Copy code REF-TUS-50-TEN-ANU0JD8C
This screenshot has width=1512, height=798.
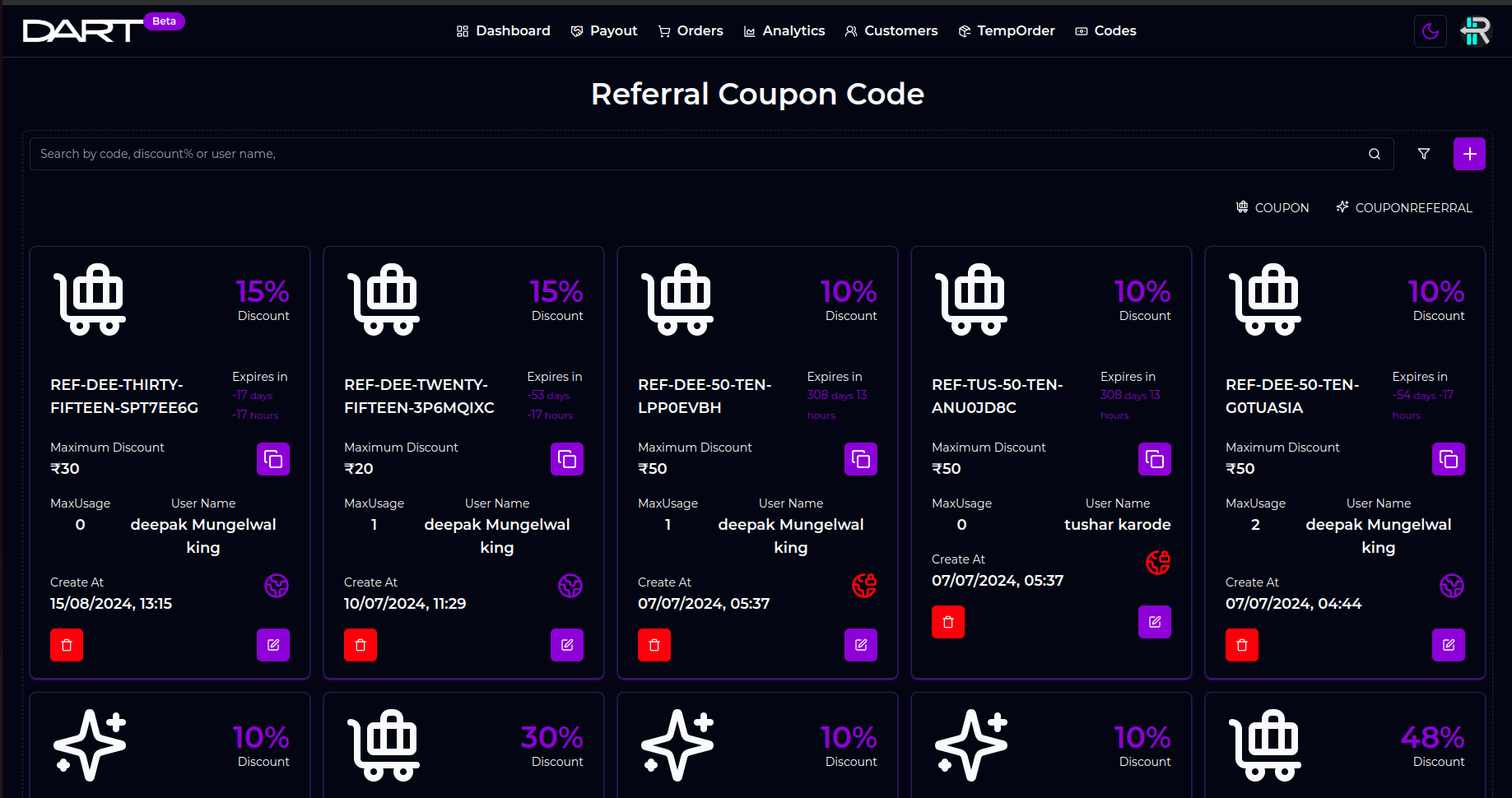coord(1155,459)
